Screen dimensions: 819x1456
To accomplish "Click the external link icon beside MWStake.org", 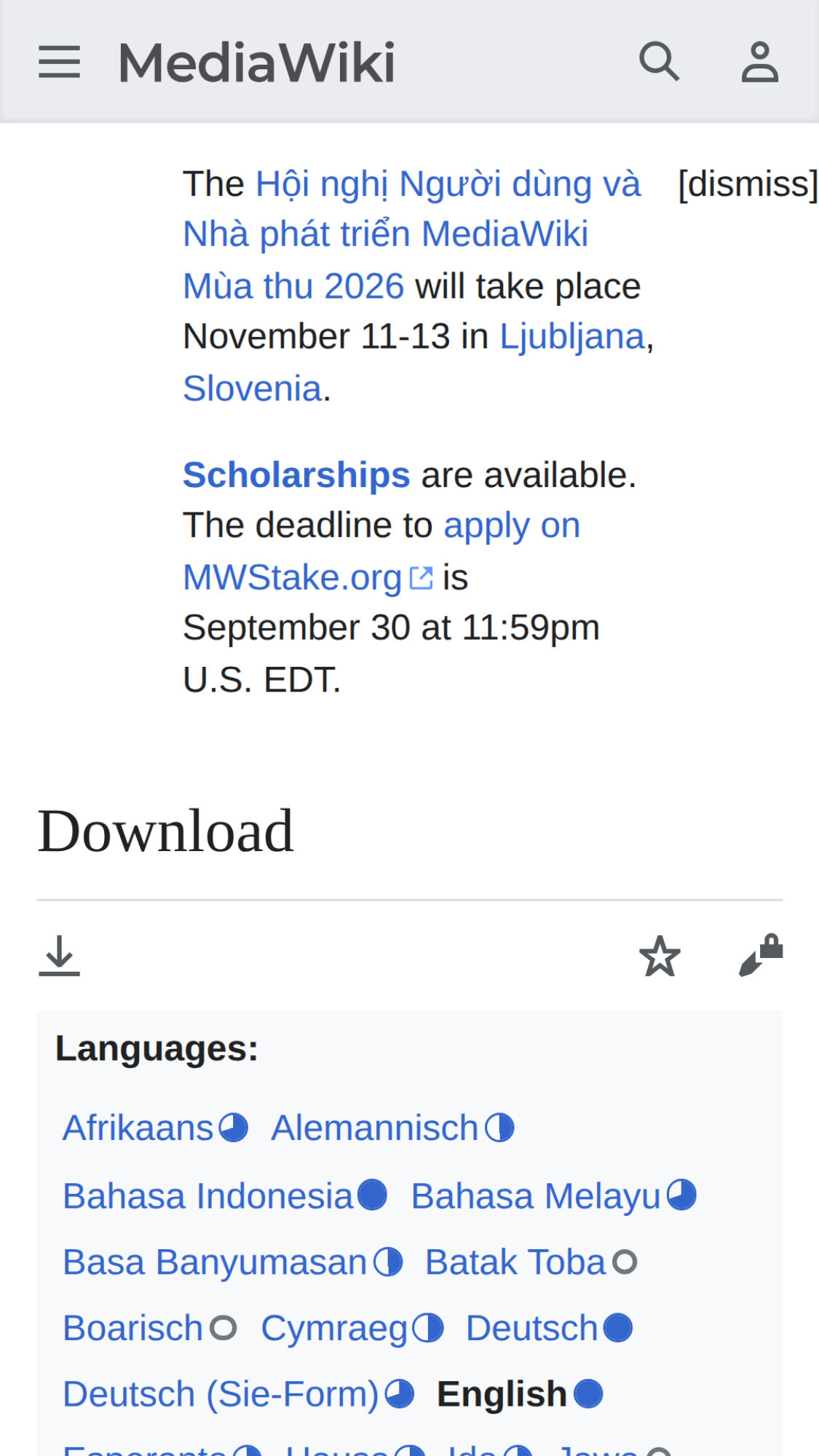I will [x=422, y=578].
